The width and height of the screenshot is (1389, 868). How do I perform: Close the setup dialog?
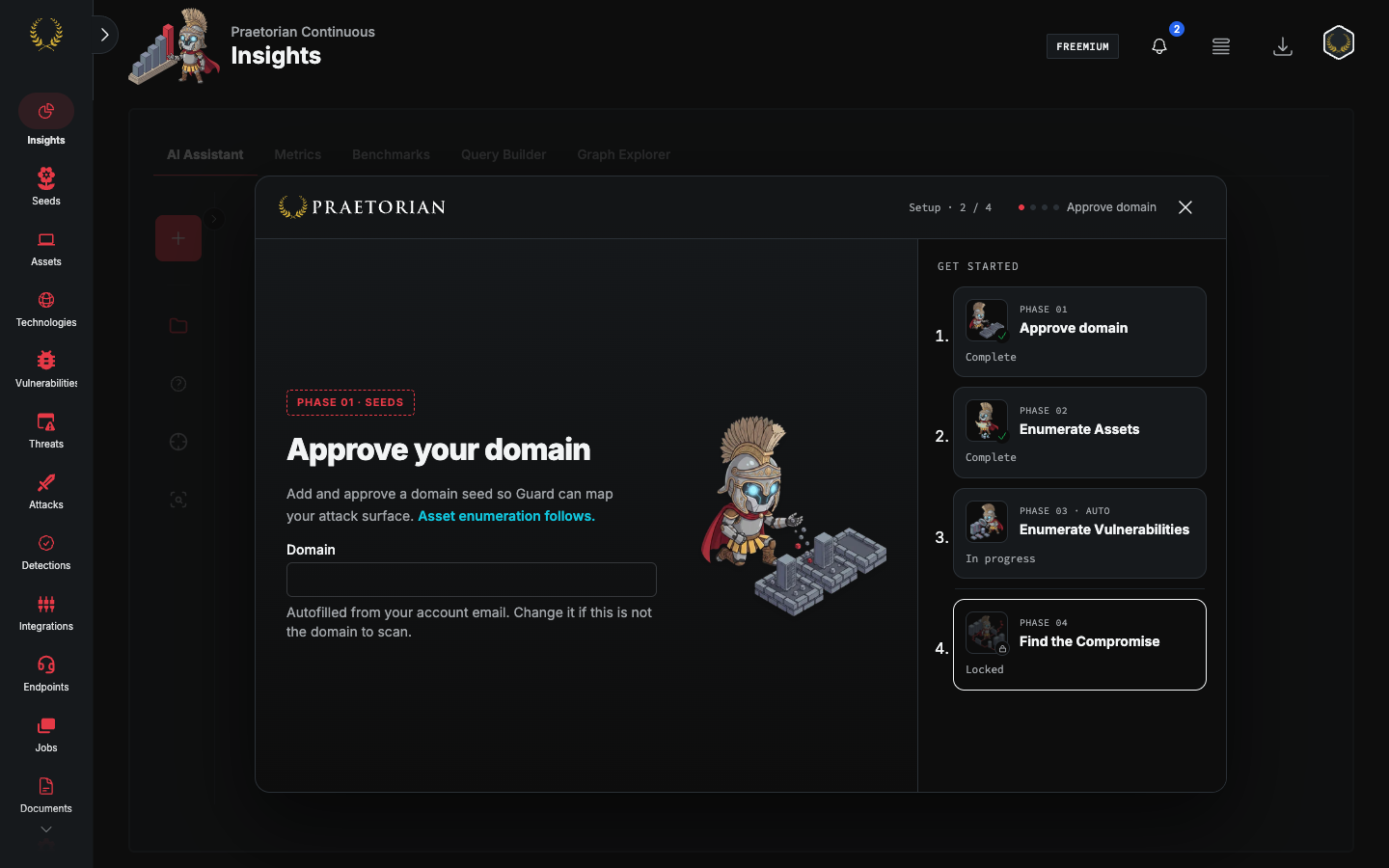click(1185, 207)
